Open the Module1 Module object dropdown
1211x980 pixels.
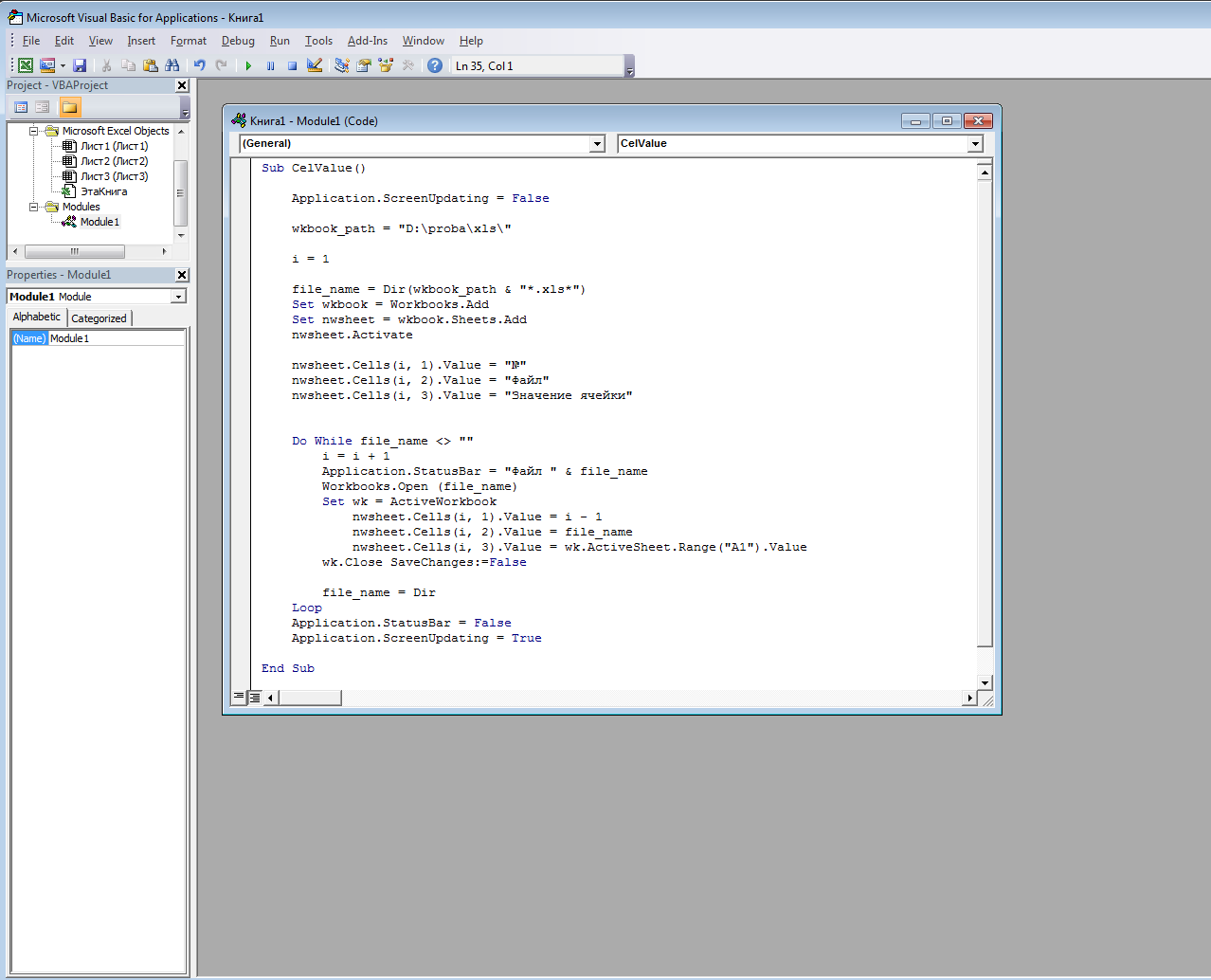(178, 297)
